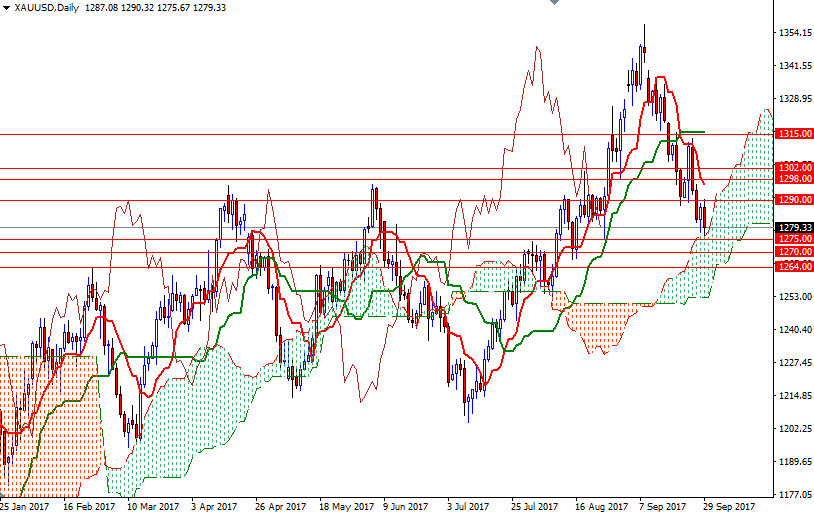Click the 1214.85 price scale value

(795, 396)
